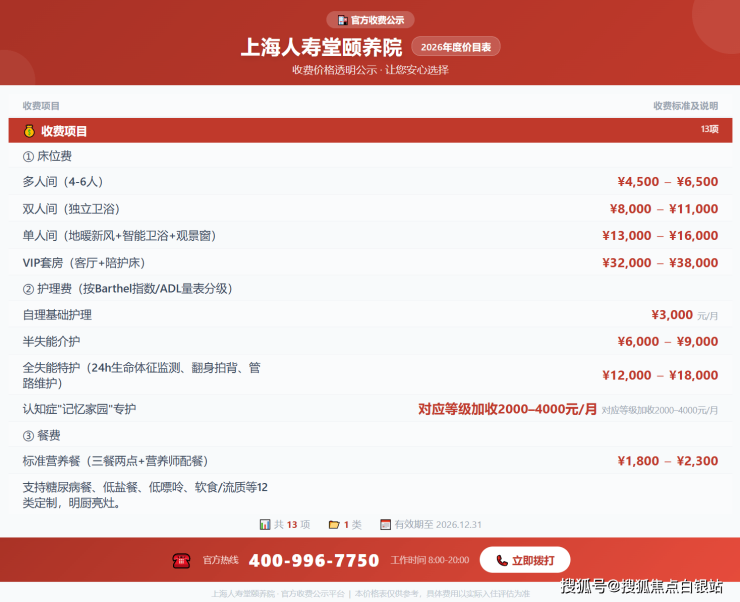Image resolution: width=740 pixels, height=602 pixels.
Task: Click the price ¥1,800 – ¥2,300
Action: pos(668,461)
